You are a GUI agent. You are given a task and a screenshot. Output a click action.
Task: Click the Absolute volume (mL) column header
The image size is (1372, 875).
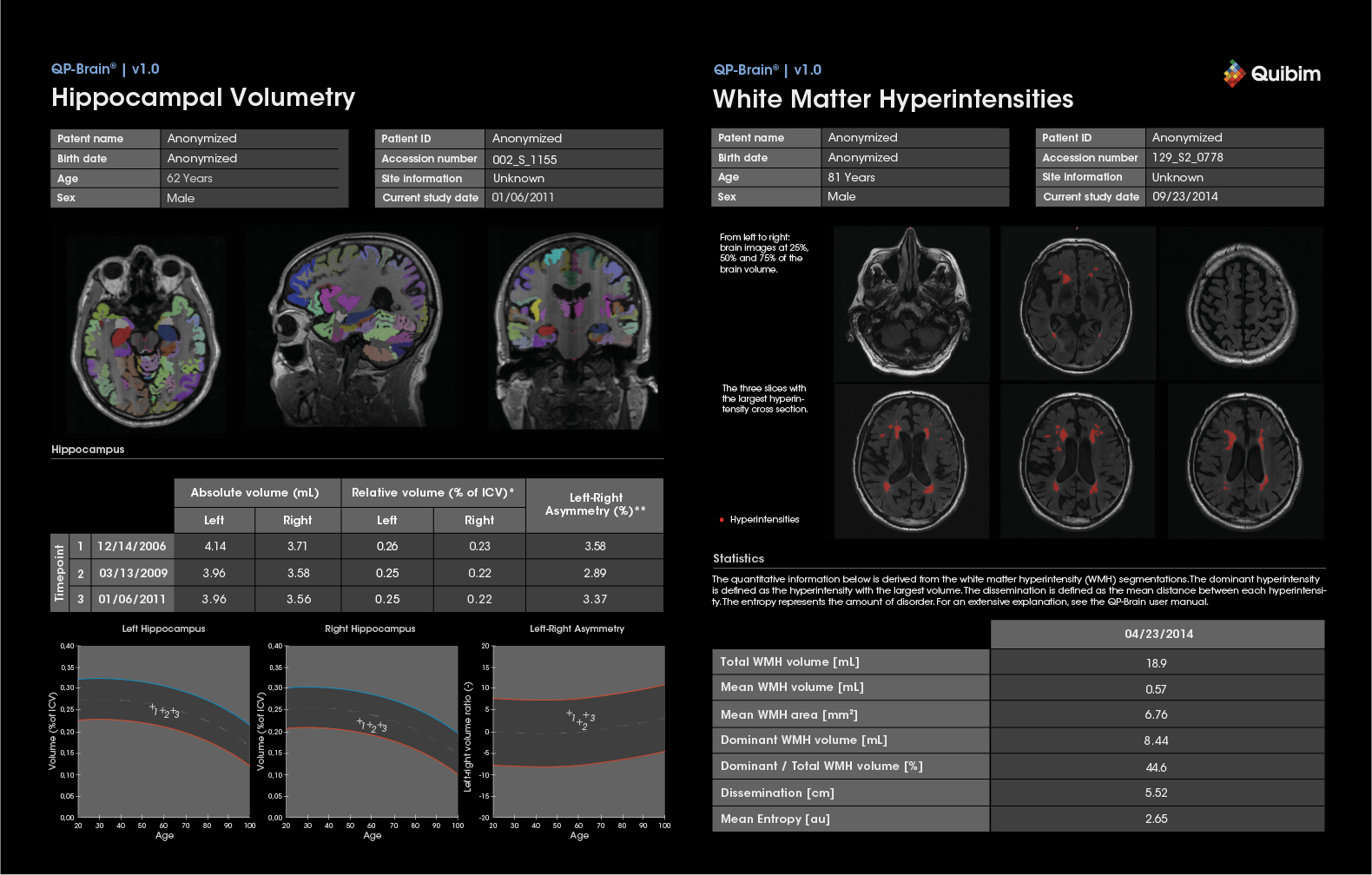coord(255,492)
